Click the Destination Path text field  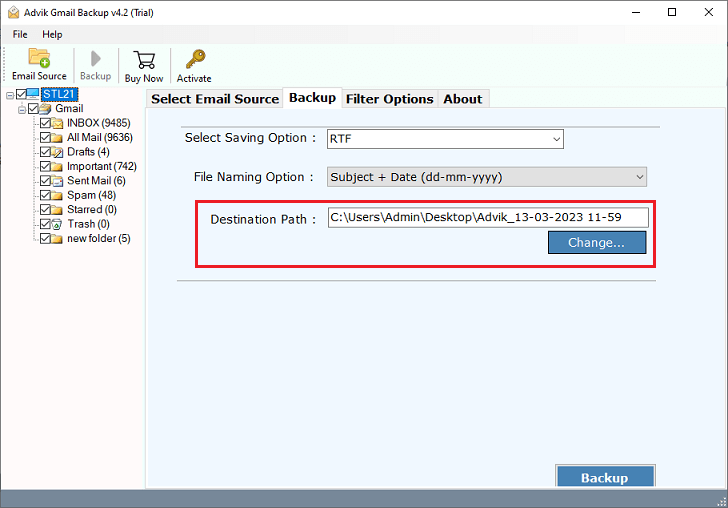pos(488,217)
